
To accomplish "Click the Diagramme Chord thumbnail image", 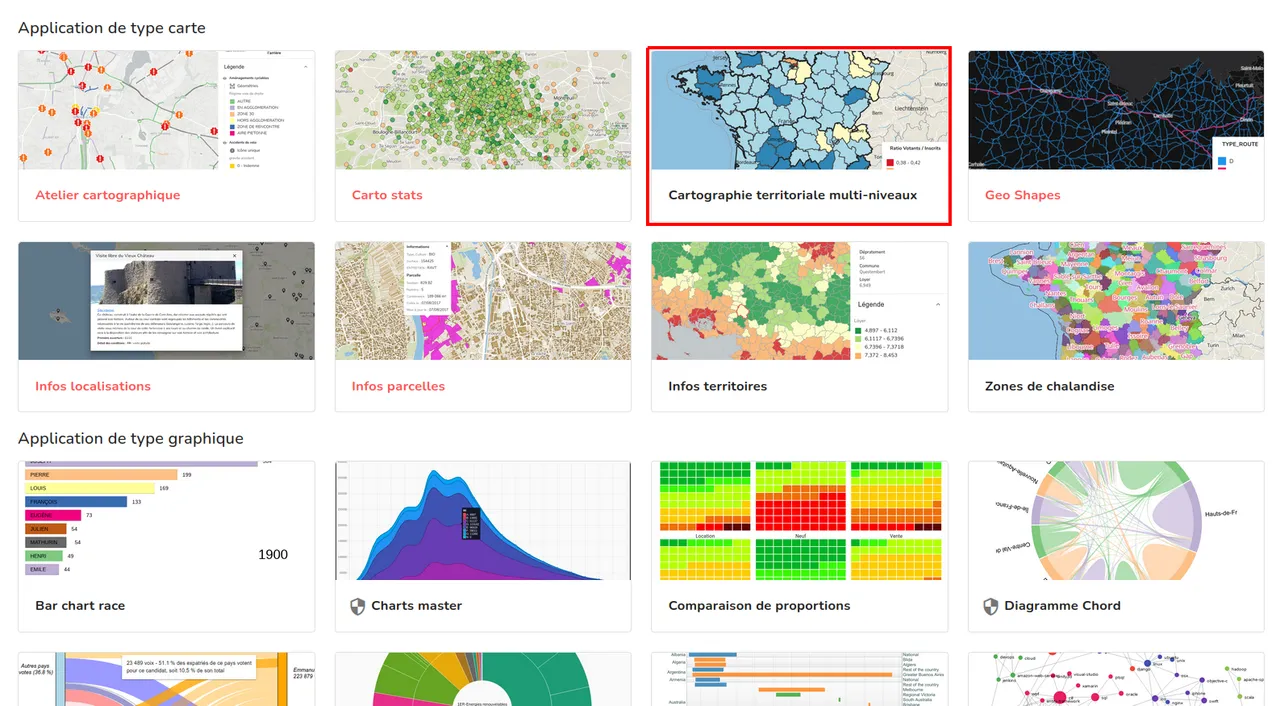I will point(1116,520).
